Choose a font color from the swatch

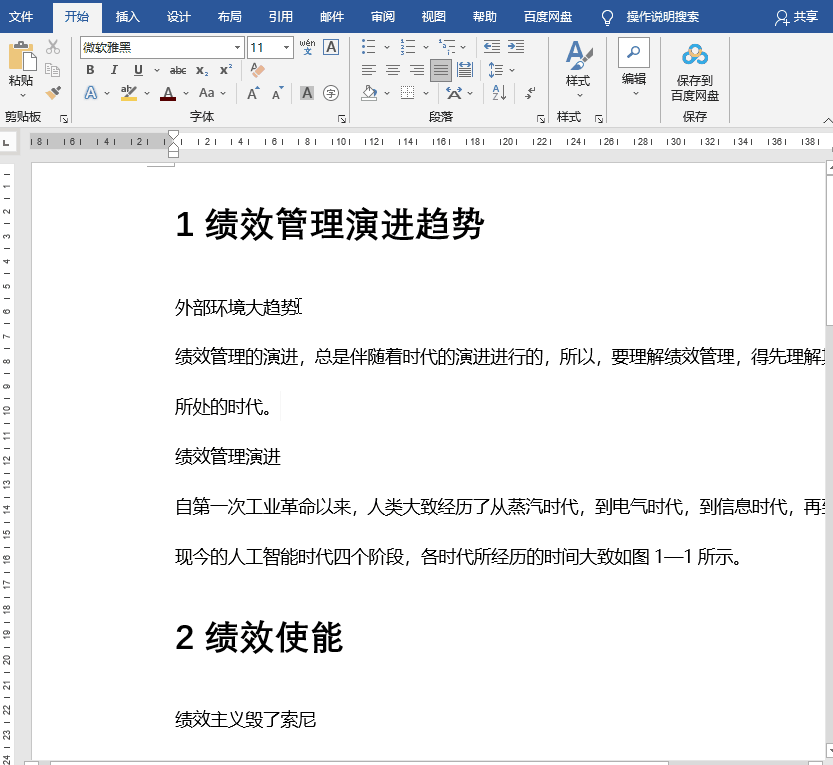coord(168,93)
